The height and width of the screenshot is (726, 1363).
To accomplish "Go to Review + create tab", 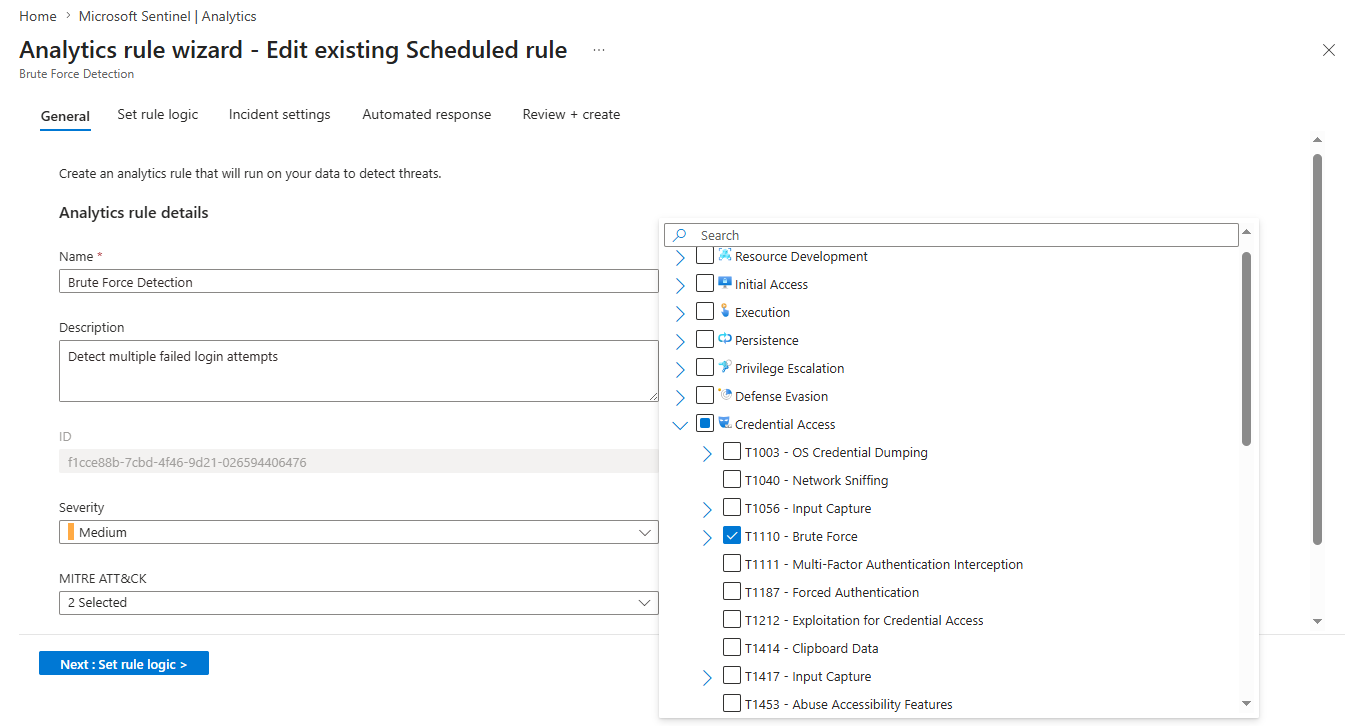I will point(571,114).
